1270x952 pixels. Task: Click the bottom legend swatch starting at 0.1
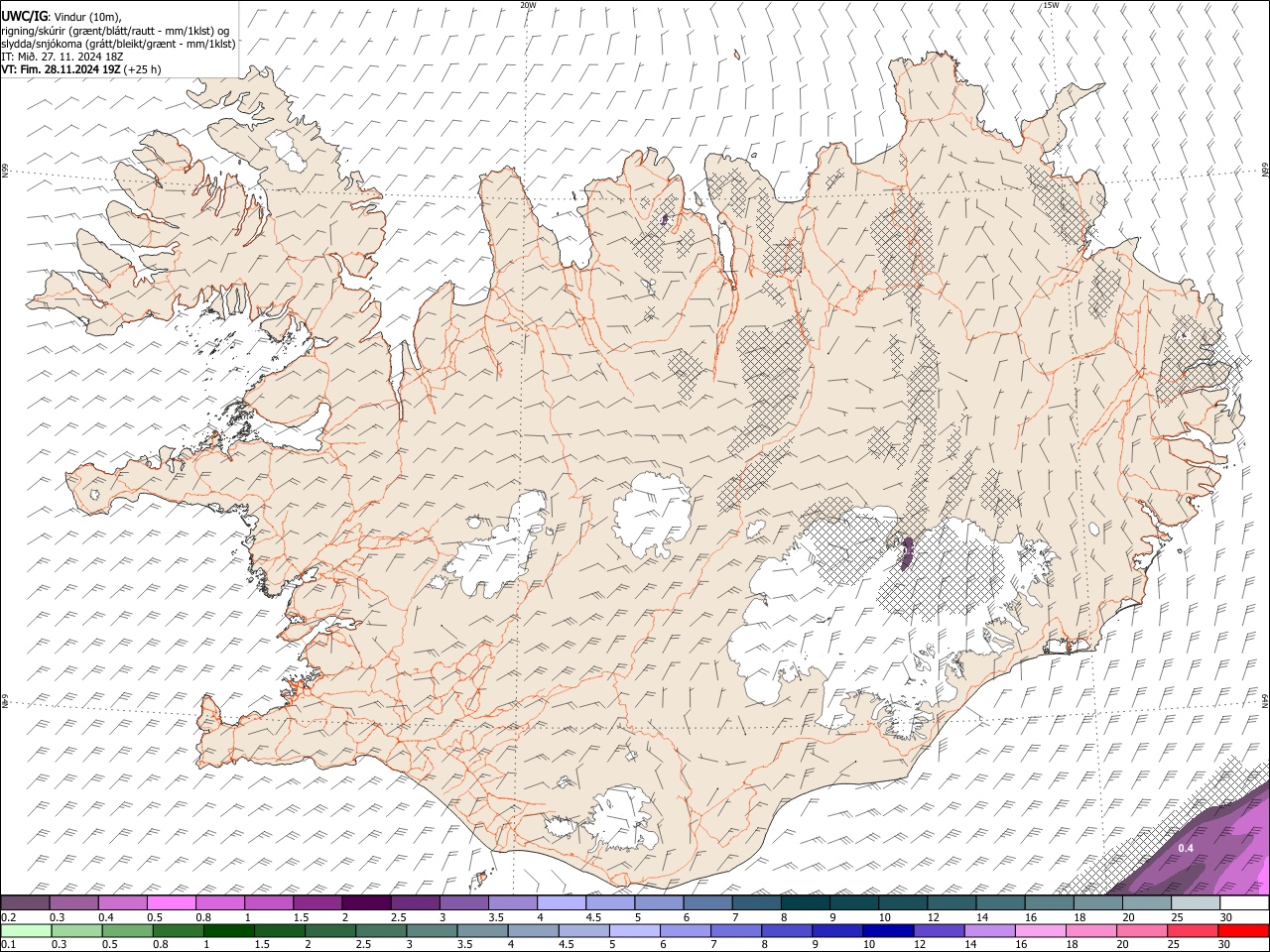26,930
